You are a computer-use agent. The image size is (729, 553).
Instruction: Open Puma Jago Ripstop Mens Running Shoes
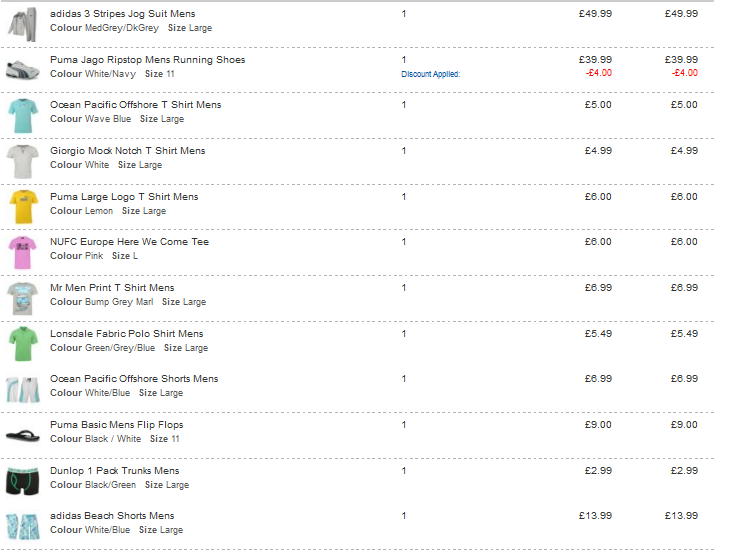pyautogui.click(x=147, y=60)
